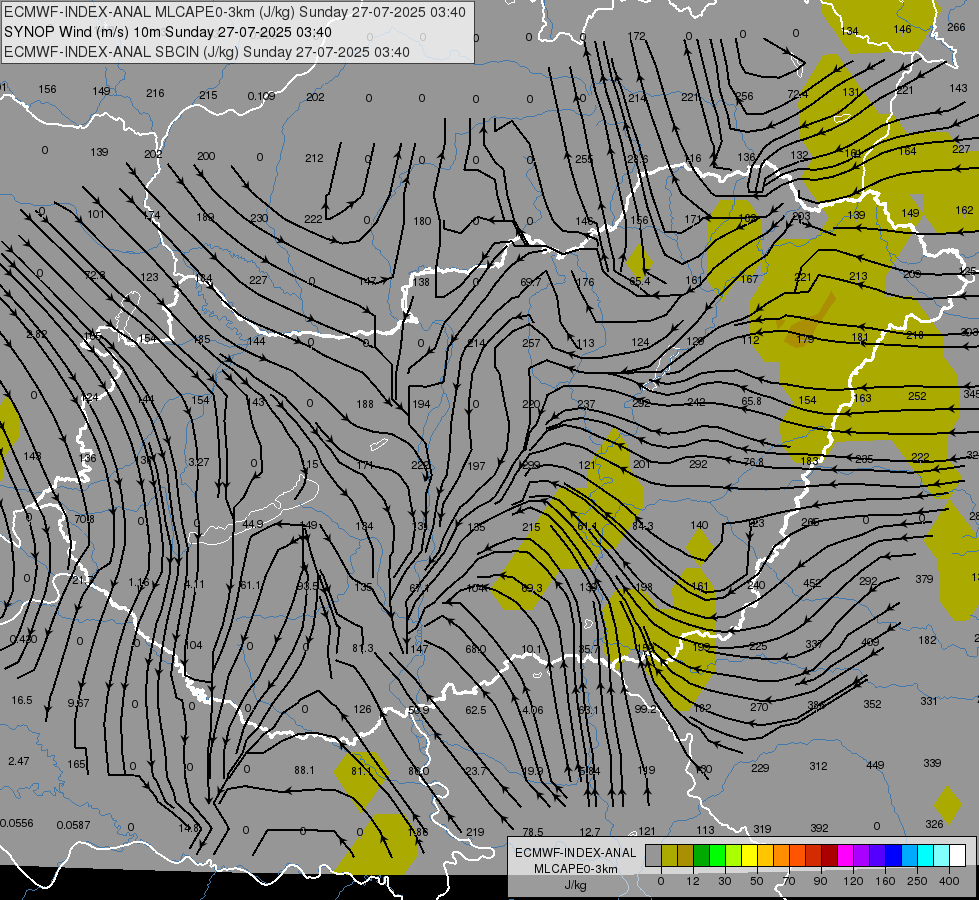This screenshot has width=979, height=900.
Task: Click the map value '2.47'
Action: [19, 761]
